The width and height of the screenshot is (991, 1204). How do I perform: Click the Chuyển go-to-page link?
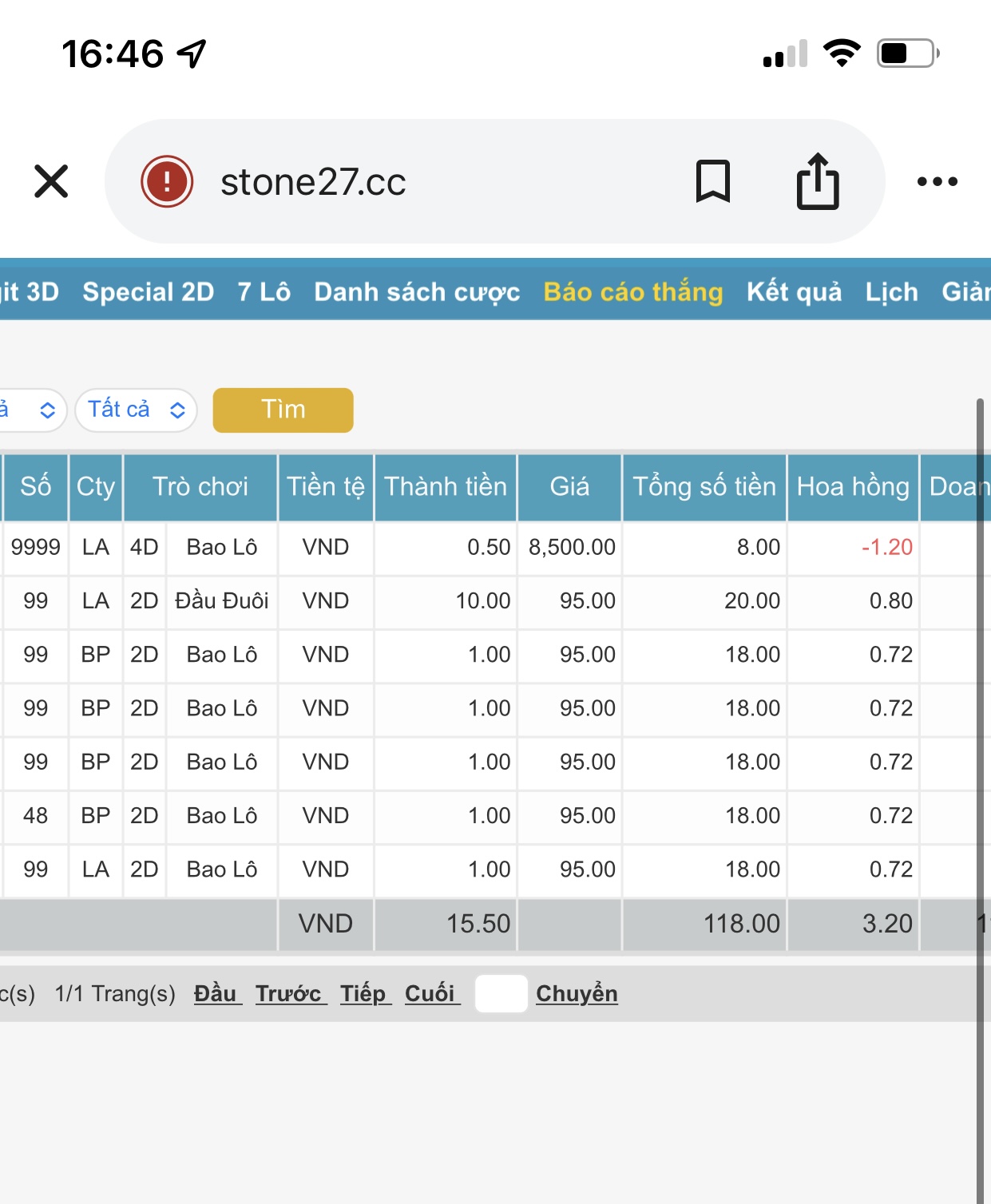pos(577,993)
